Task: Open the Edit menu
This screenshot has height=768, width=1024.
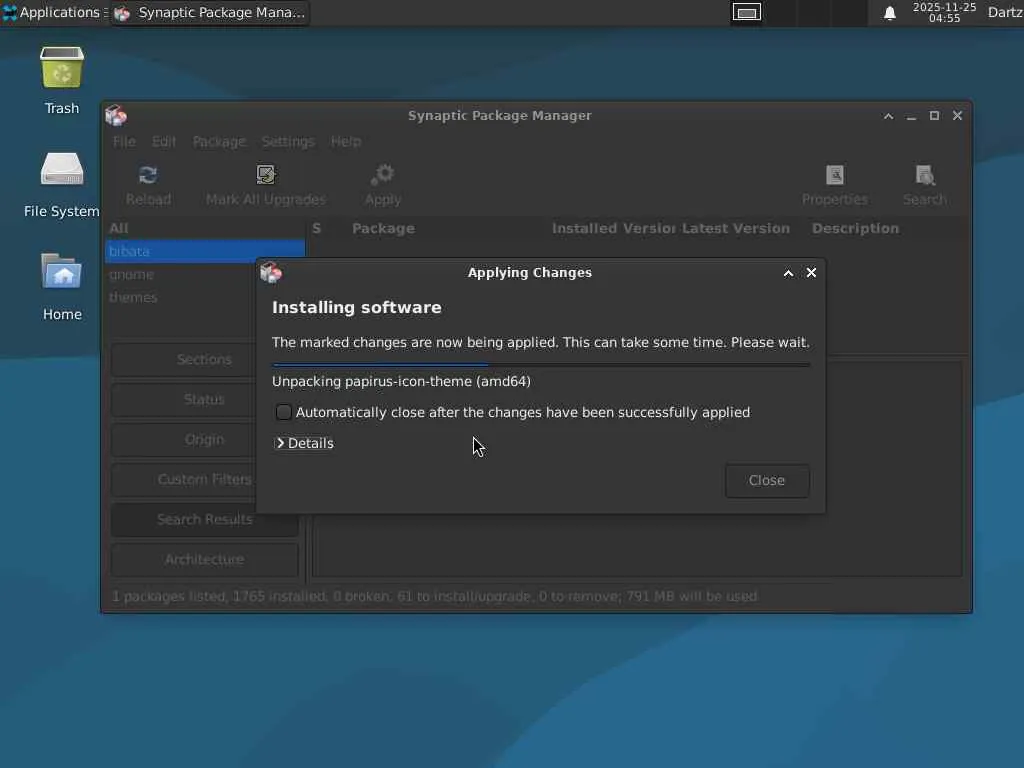Action: (164, 142)
